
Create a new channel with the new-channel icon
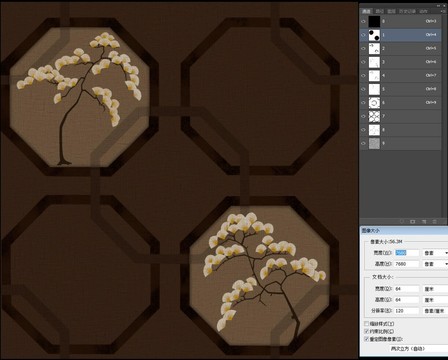(x=424, y=221)
